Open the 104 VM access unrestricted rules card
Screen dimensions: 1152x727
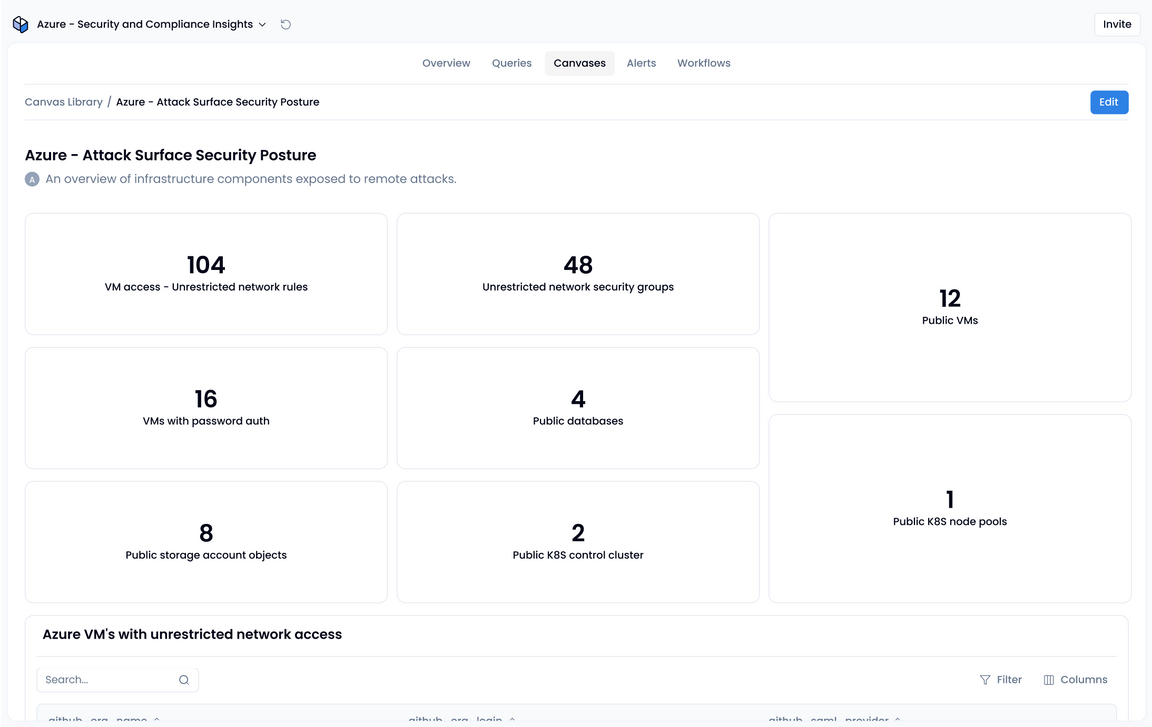point(206,274)
